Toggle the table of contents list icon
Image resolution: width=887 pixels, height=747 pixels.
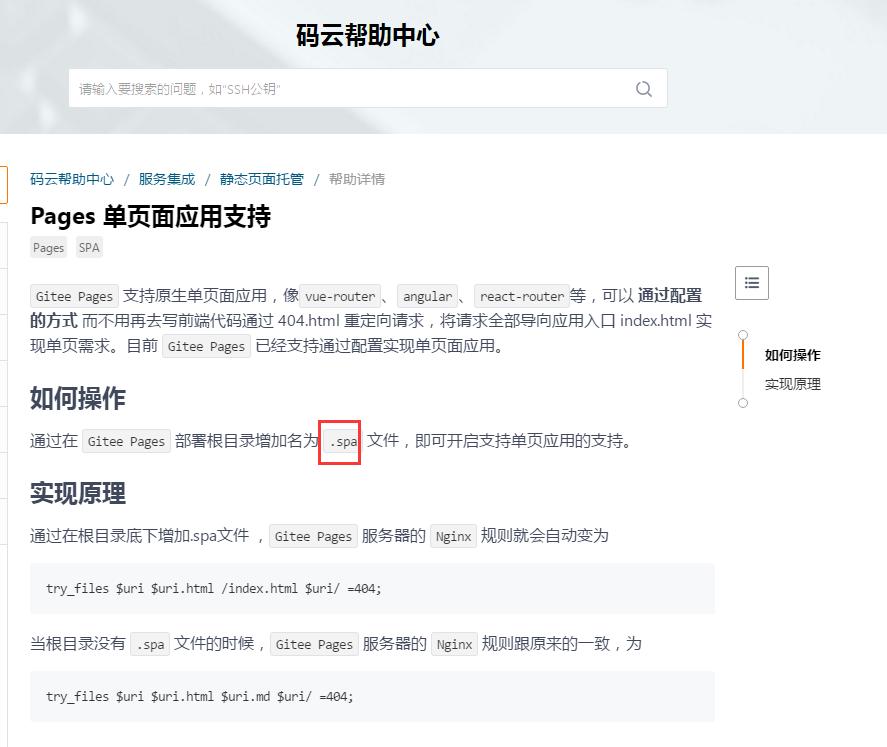tap(752, 283)
